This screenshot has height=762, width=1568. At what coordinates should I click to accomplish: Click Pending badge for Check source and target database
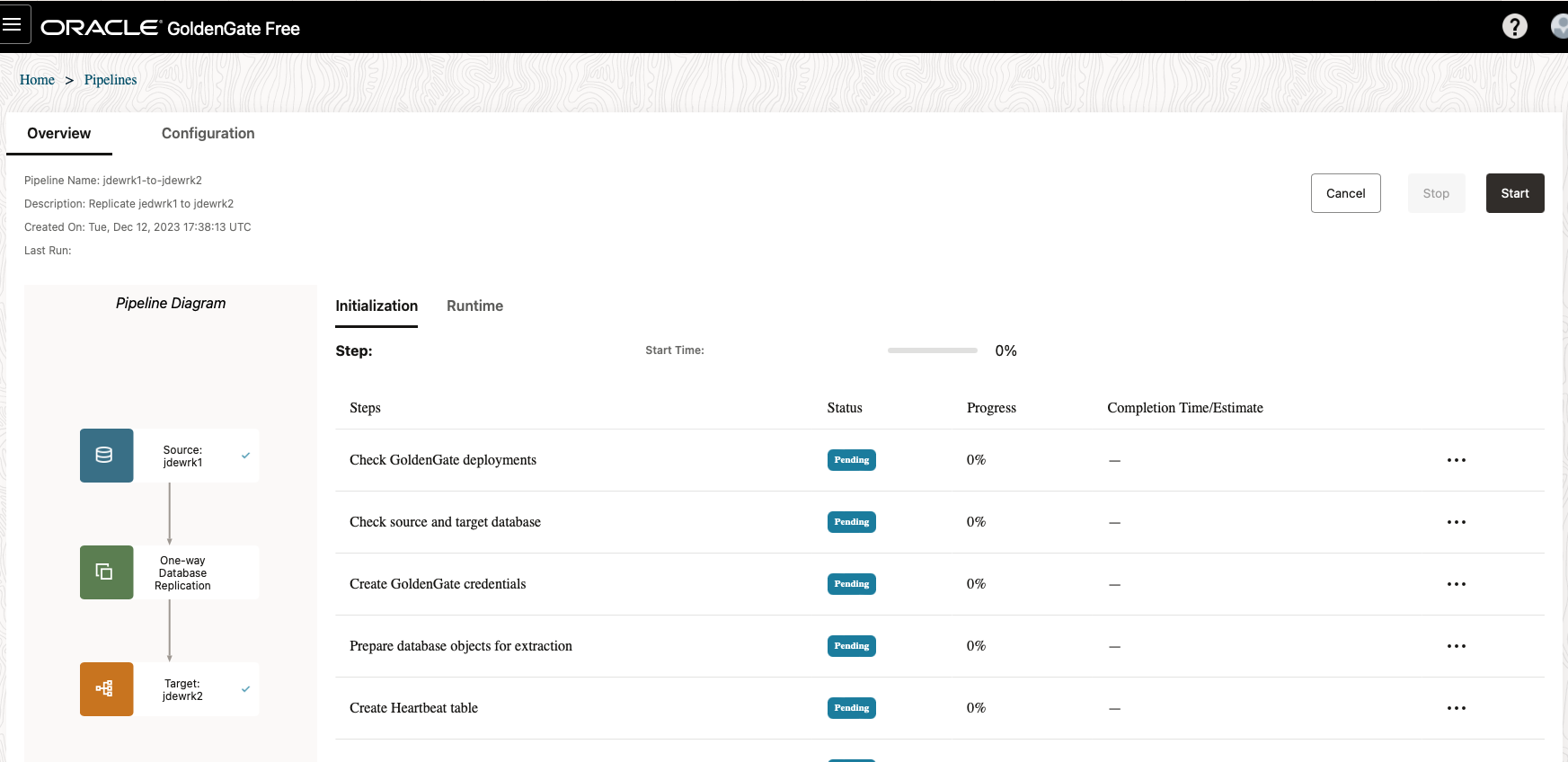(x=852, y=522)
